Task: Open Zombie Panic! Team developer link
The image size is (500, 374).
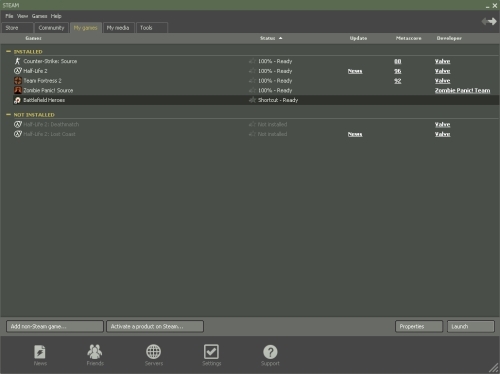Action: point(462,90)
